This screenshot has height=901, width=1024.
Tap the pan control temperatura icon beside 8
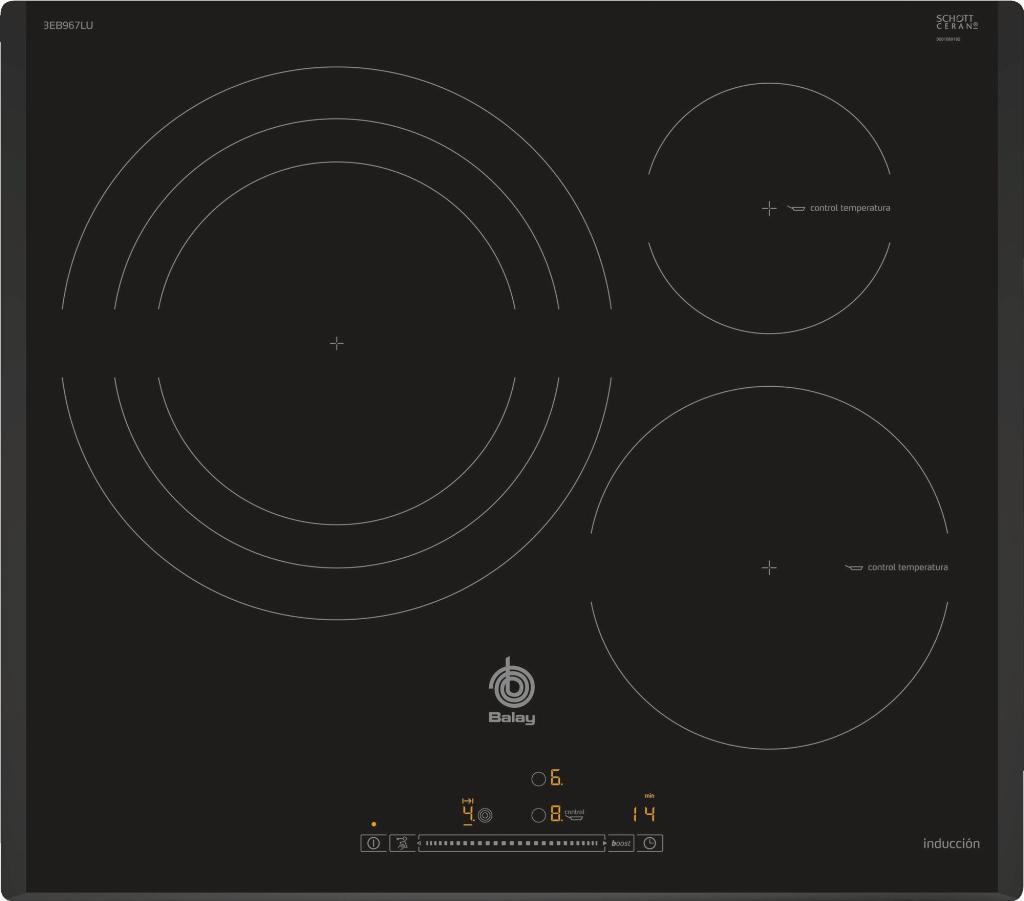(x=574, y=815)
